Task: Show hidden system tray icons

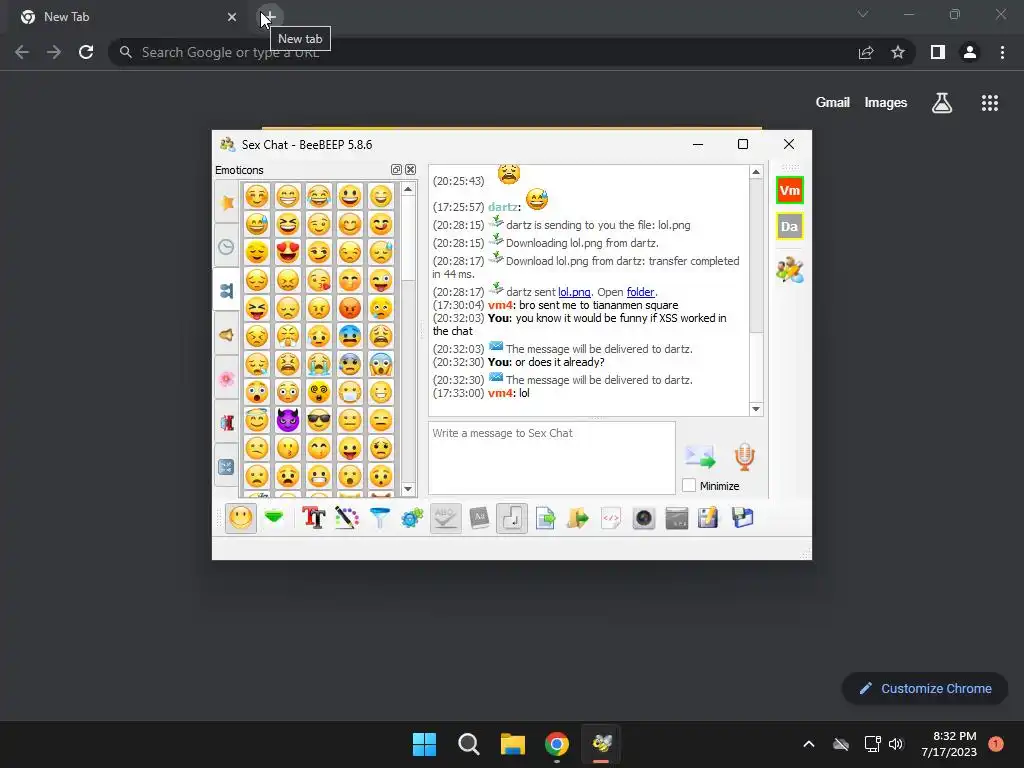Action: [808, 744]
